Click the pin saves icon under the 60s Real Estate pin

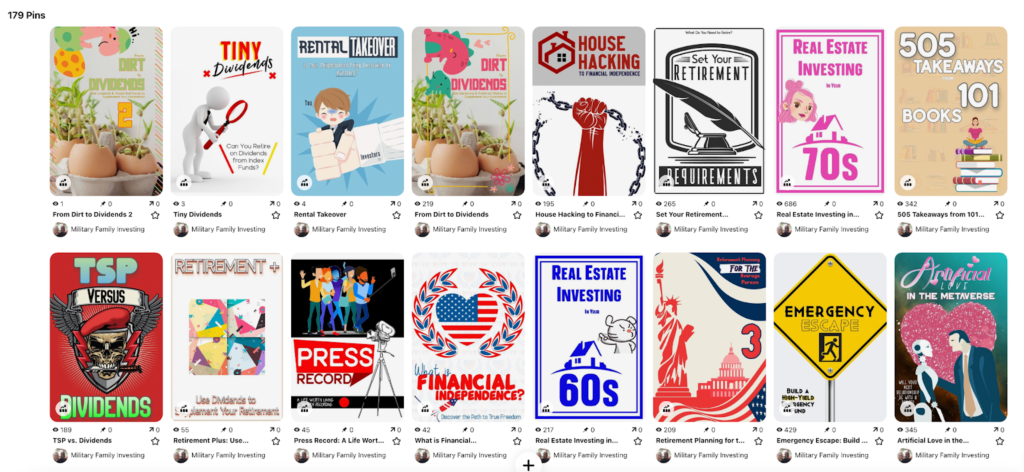pos(586,430)
